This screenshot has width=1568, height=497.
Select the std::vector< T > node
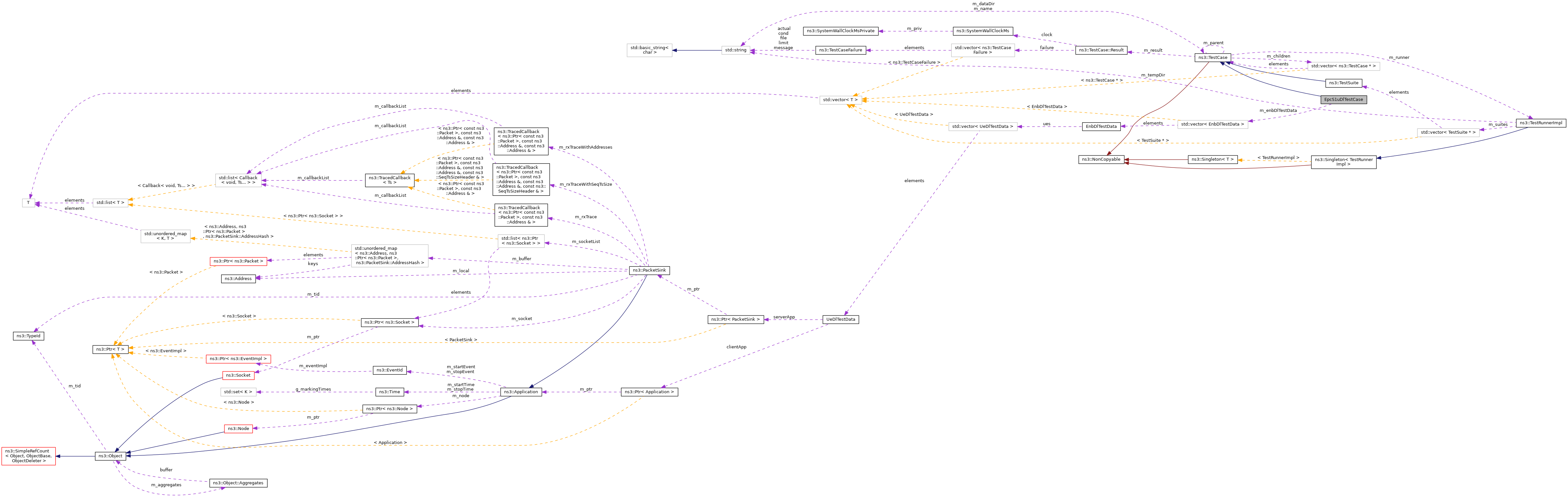tap(840, 100)
